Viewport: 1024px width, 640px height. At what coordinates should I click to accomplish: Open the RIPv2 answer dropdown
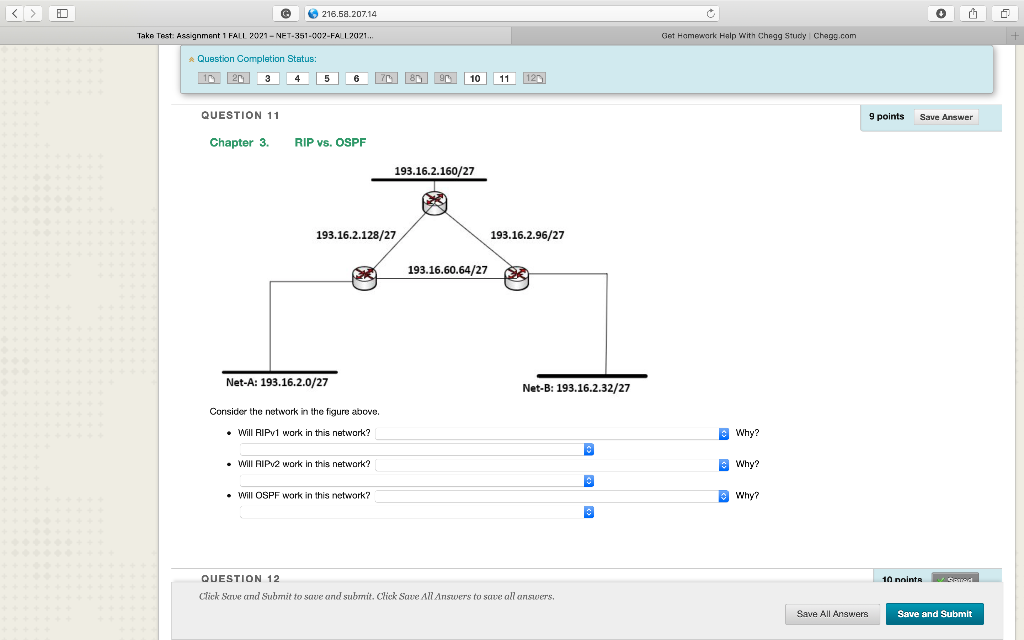coord(722,463)
